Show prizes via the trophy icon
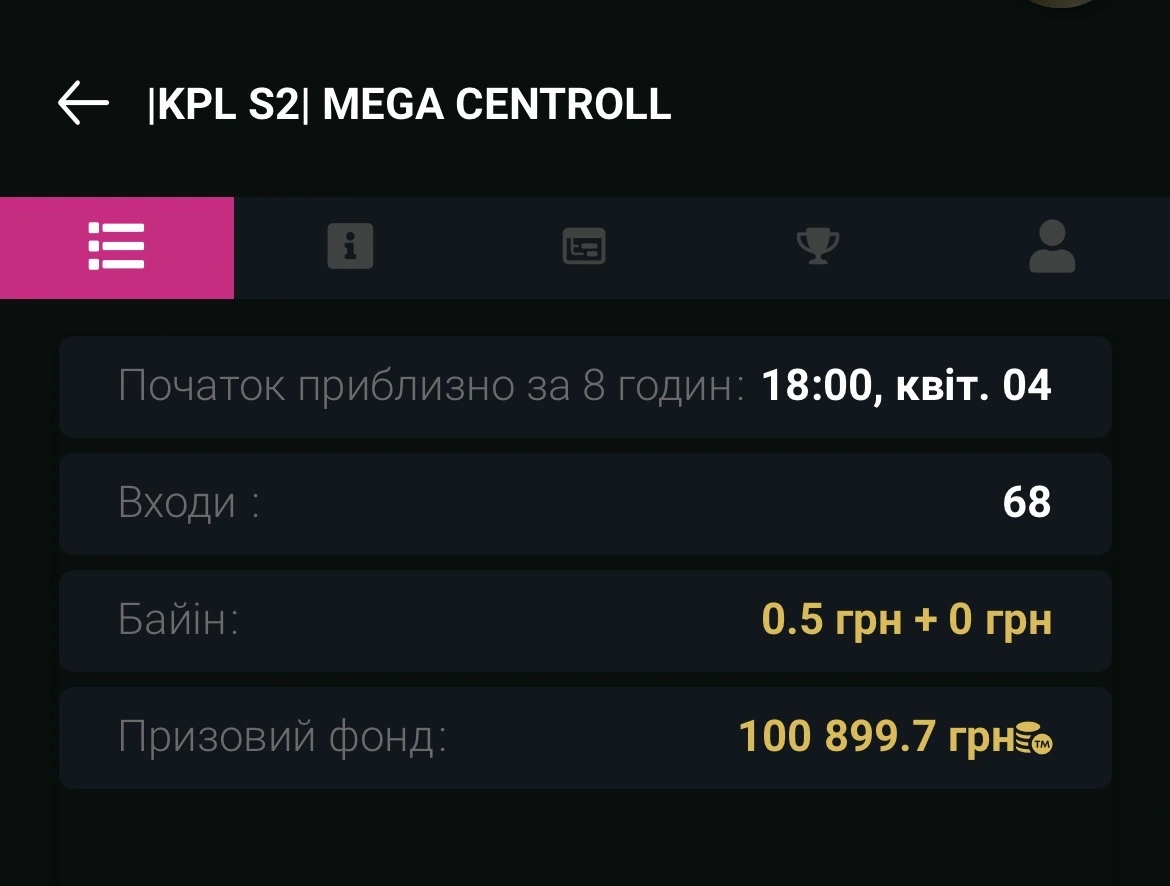This screenshot has width=1170, height=886. (x=817, y=246)
